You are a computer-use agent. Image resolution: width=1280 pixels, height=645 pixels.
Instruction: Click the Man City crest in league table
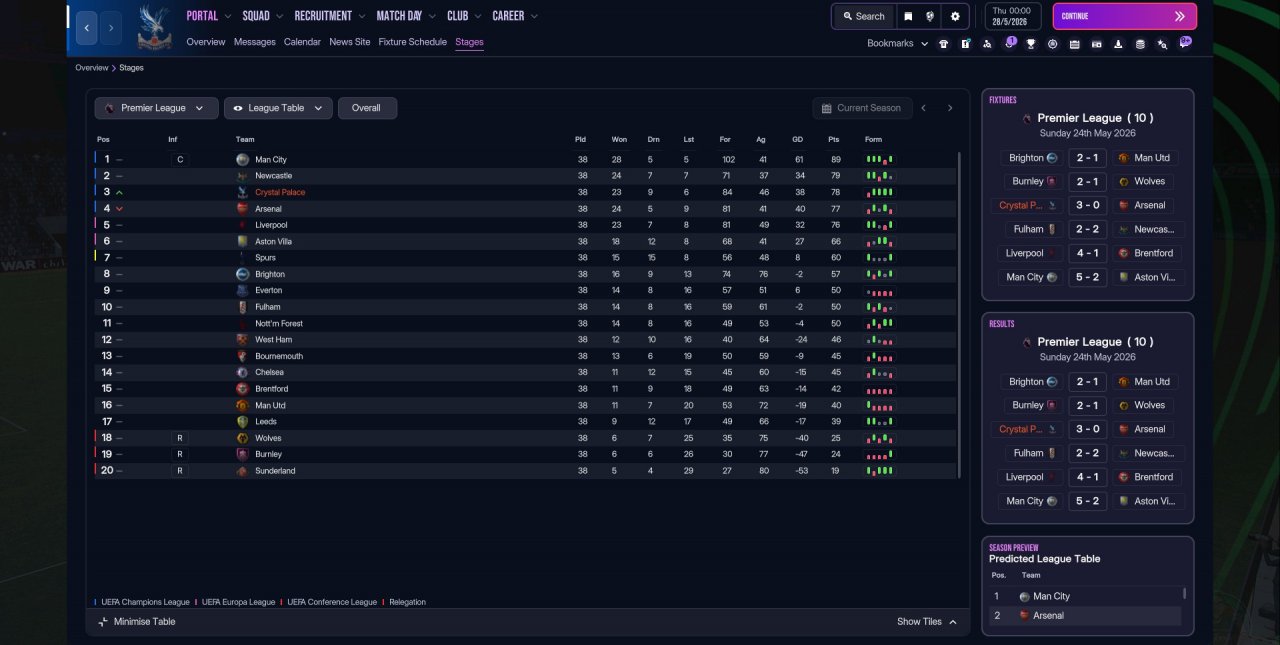(242, 159)
